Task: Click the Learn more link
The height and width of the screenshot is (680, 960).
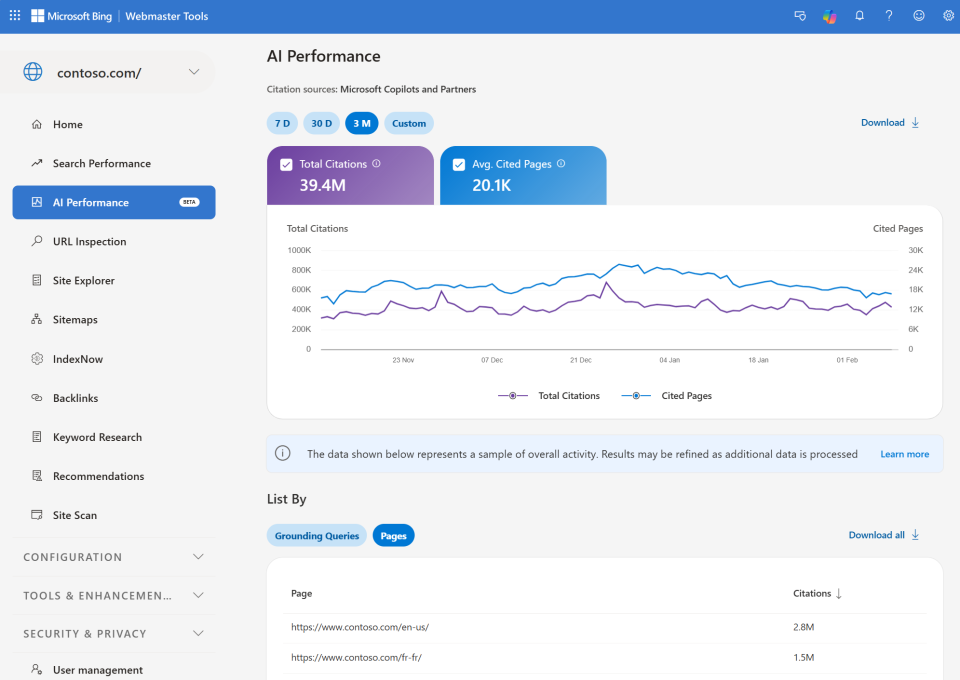Action: (x=904, y=454)
